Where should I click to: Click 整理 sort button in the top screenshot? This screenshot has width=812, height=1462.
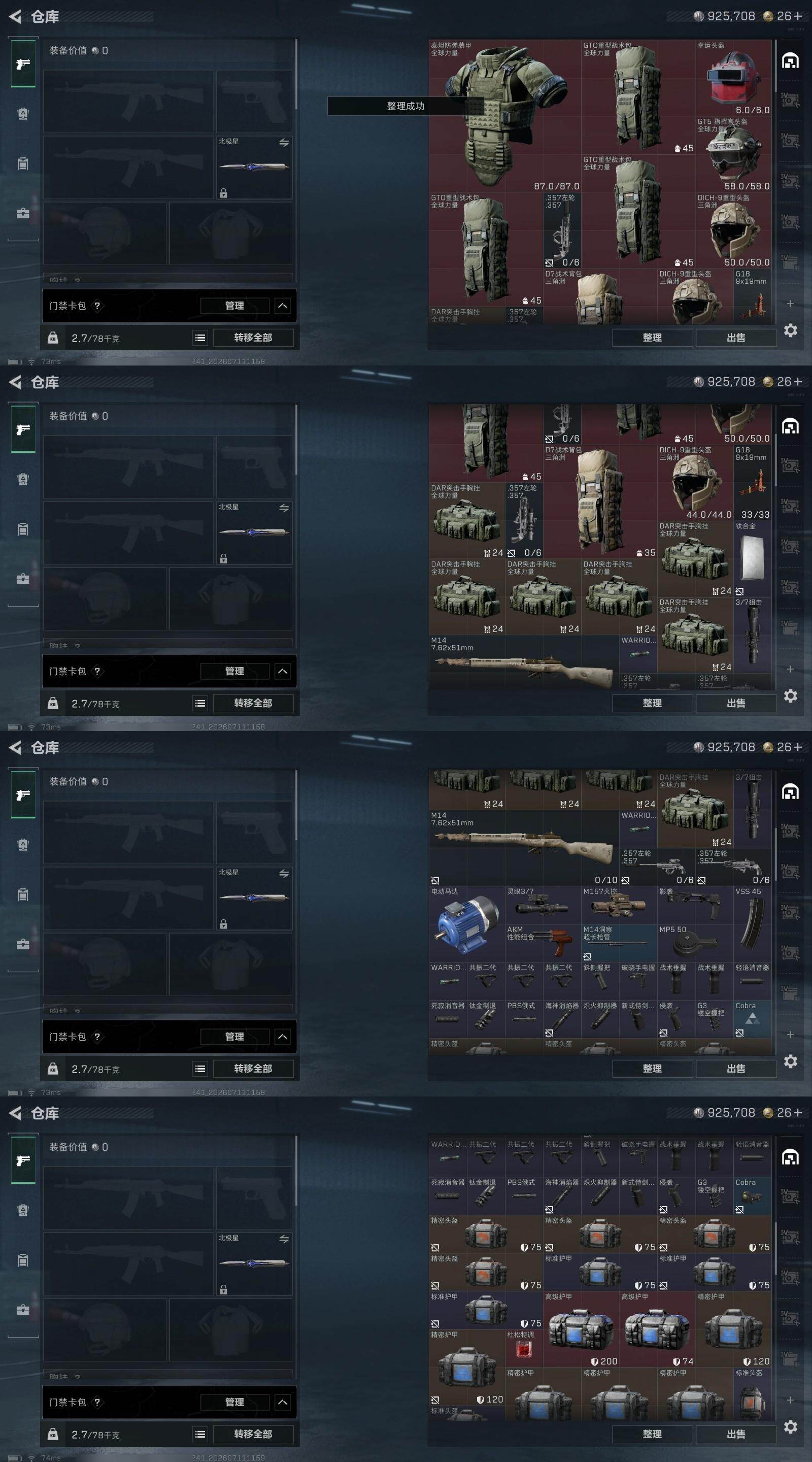click(x=652, y=338)
